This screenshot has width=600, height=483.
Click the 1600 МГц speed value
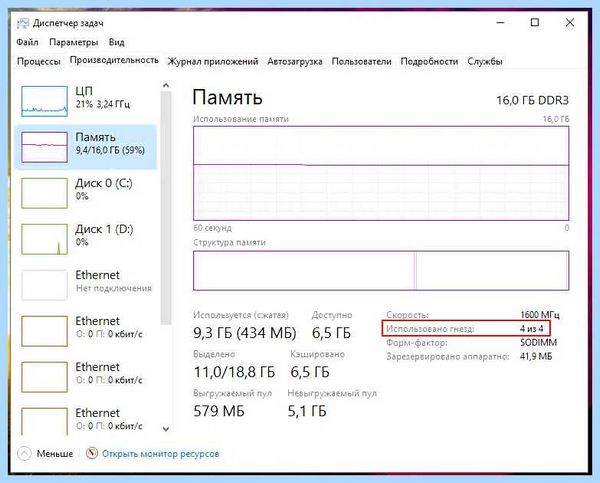(540, 315)
